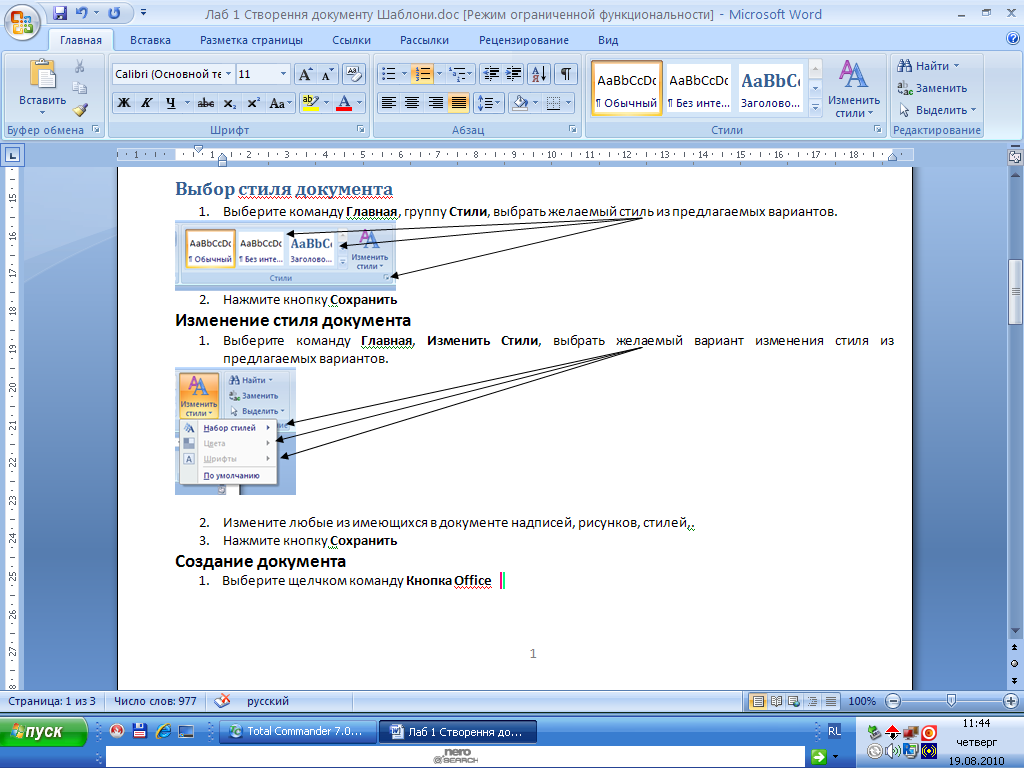This screenshot has width=1024, height=768.
Task: Open Word help question mark icon
Action: click(1013, 39)
